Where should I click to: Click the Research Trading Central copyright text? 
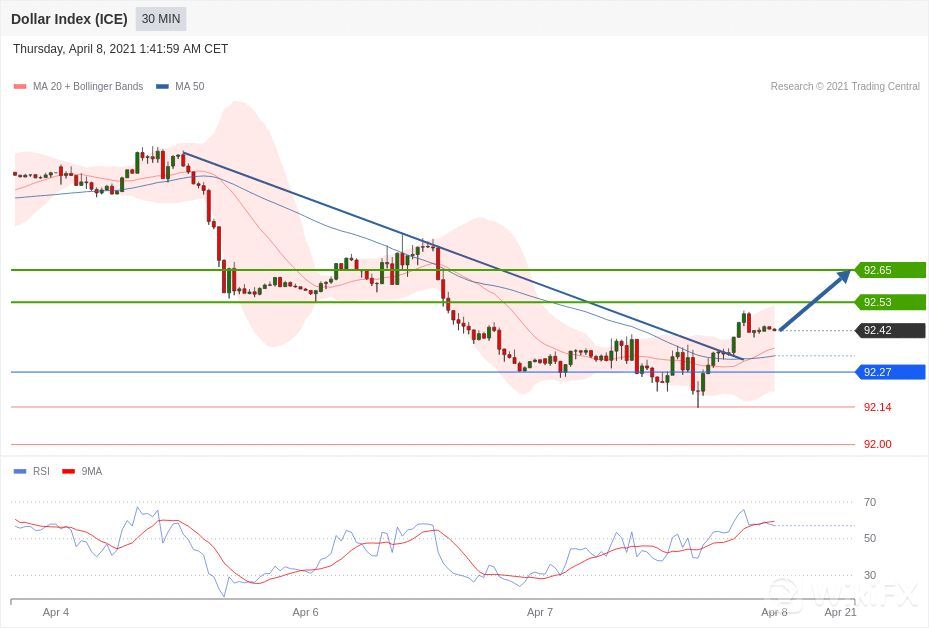tap(844, 87)
